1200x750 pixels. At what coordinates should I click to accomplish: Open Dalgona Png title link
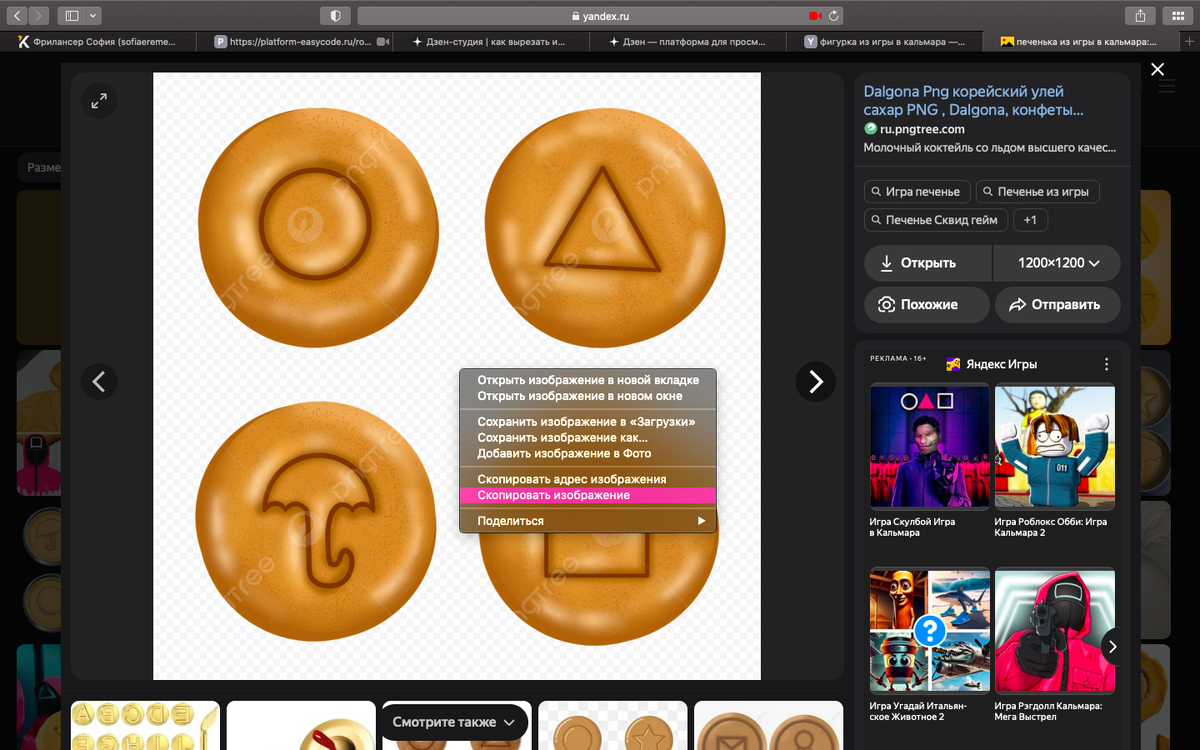pos(974,101)
